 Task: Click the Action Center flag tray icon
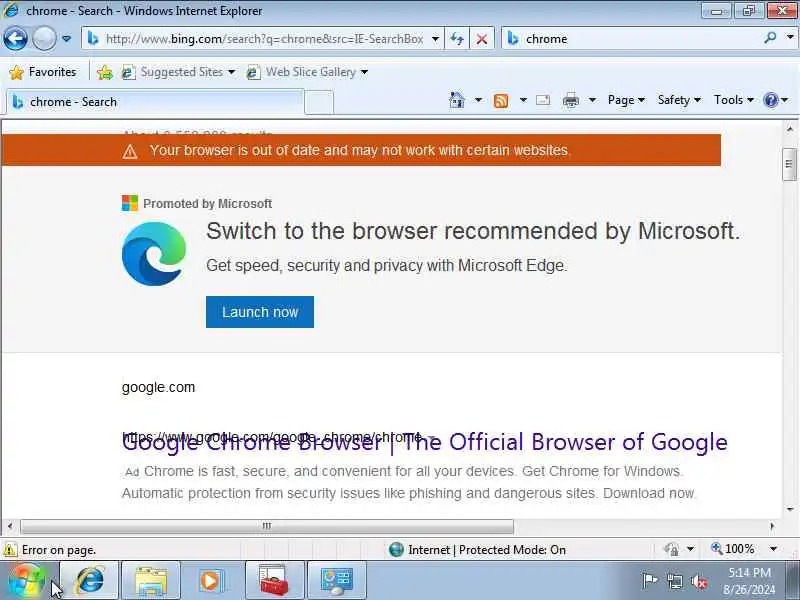point(650,581)
